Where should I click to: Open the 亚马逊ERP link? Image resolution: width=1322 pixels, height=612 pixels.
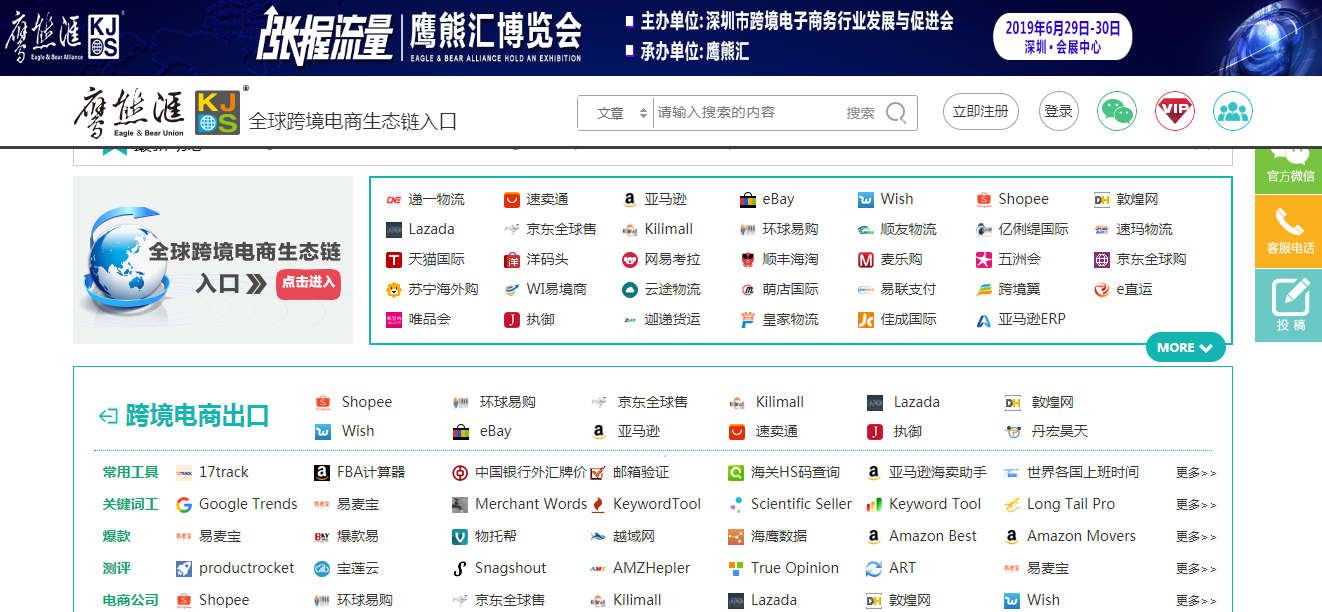[1031, 319]
